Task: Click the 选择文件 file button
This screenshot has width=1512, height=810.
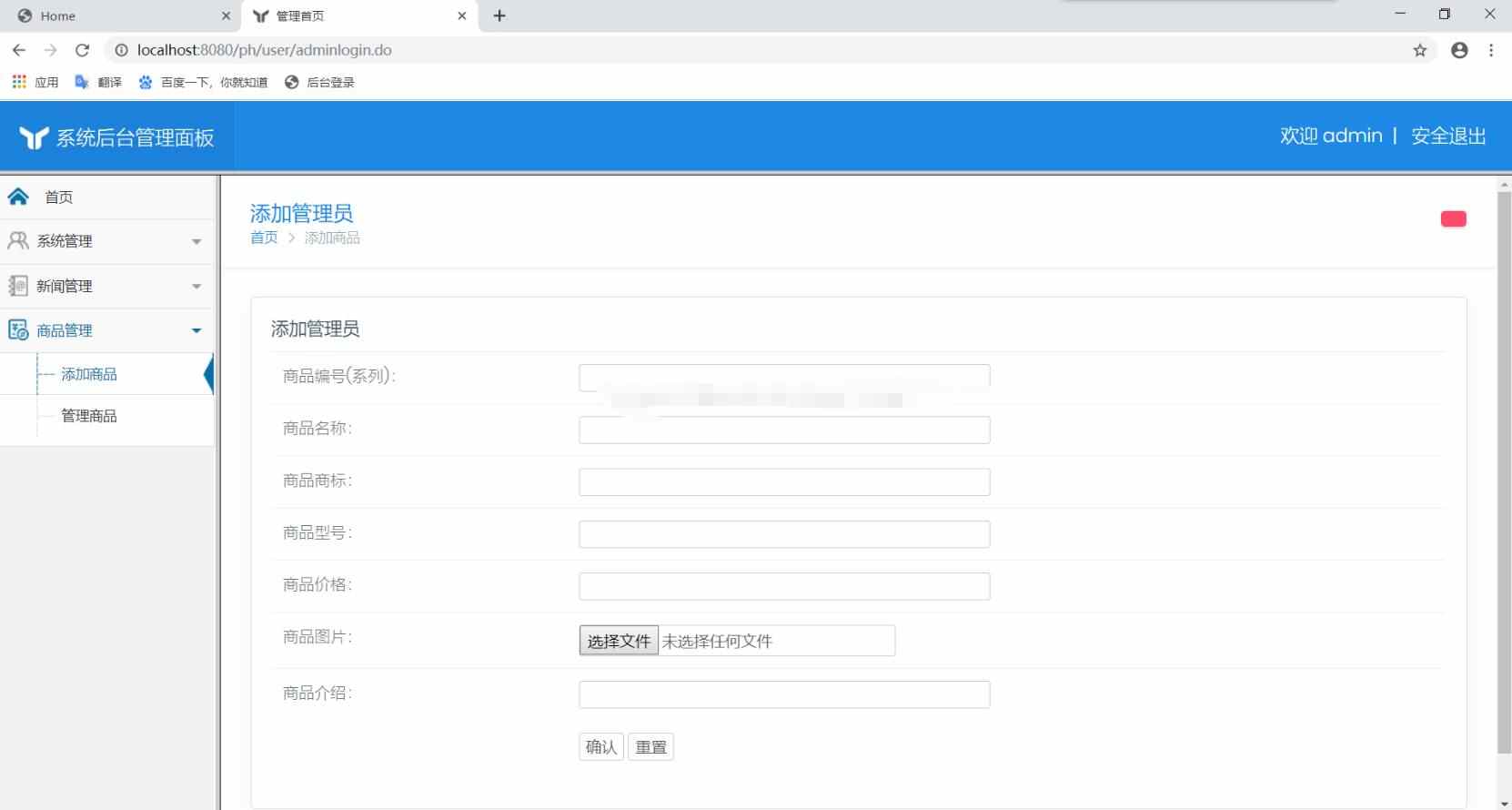Action: (619, 641)
